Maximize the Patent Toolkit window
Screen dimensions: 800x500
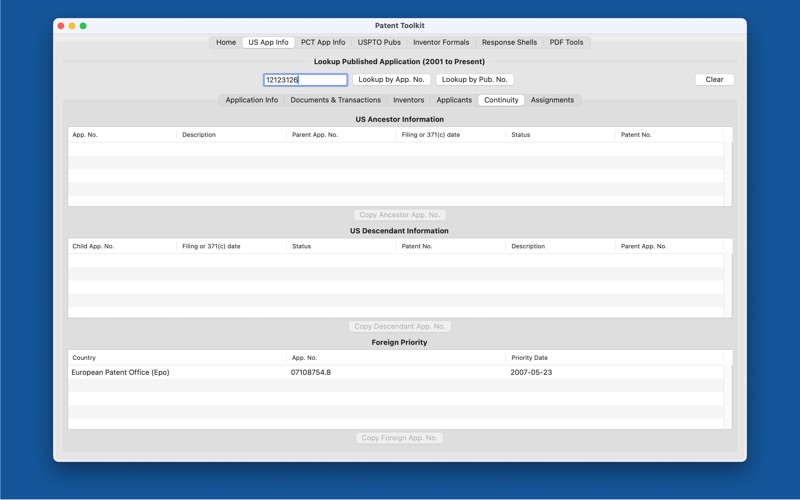[83, 26]
